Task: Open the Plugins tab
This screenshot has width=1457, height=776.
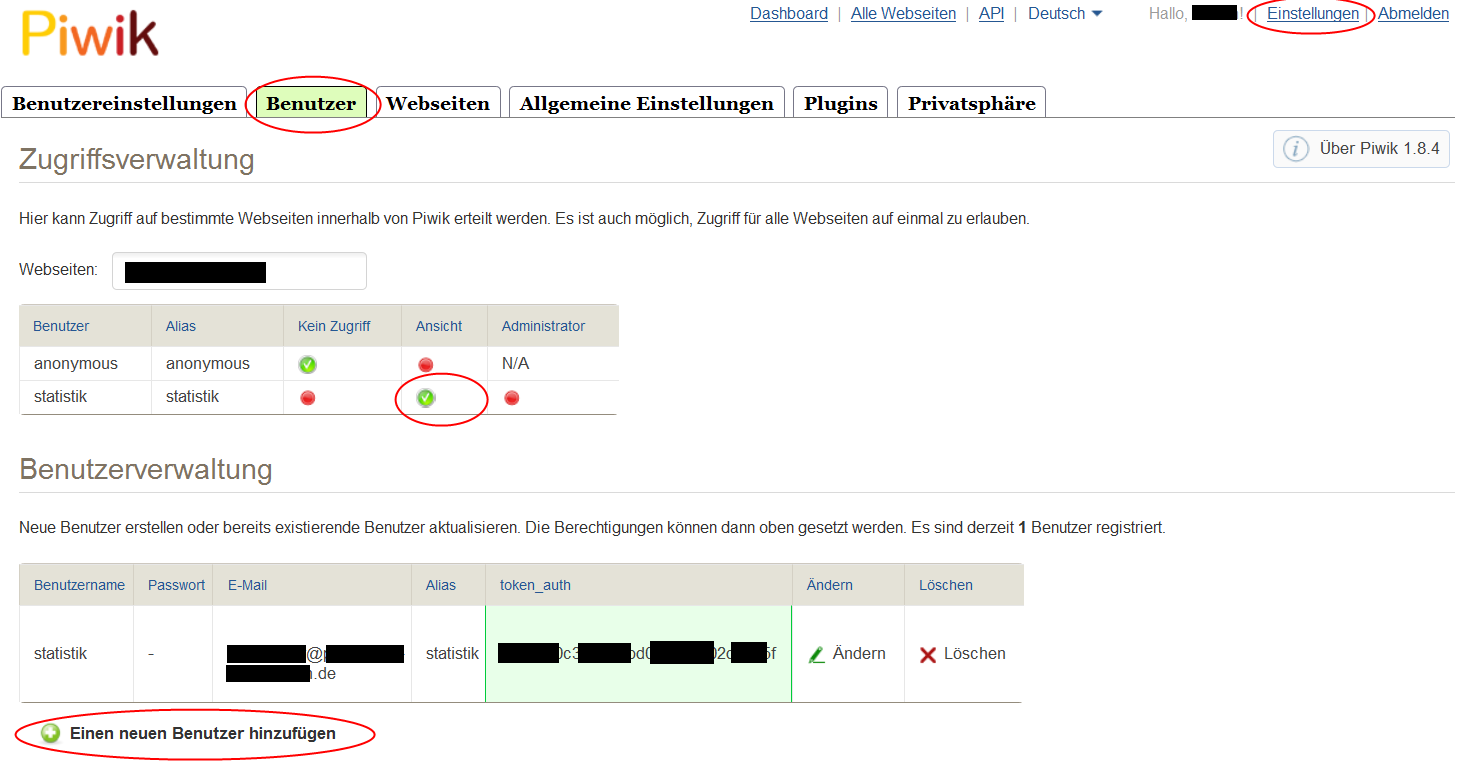Action: pos(840,103)
